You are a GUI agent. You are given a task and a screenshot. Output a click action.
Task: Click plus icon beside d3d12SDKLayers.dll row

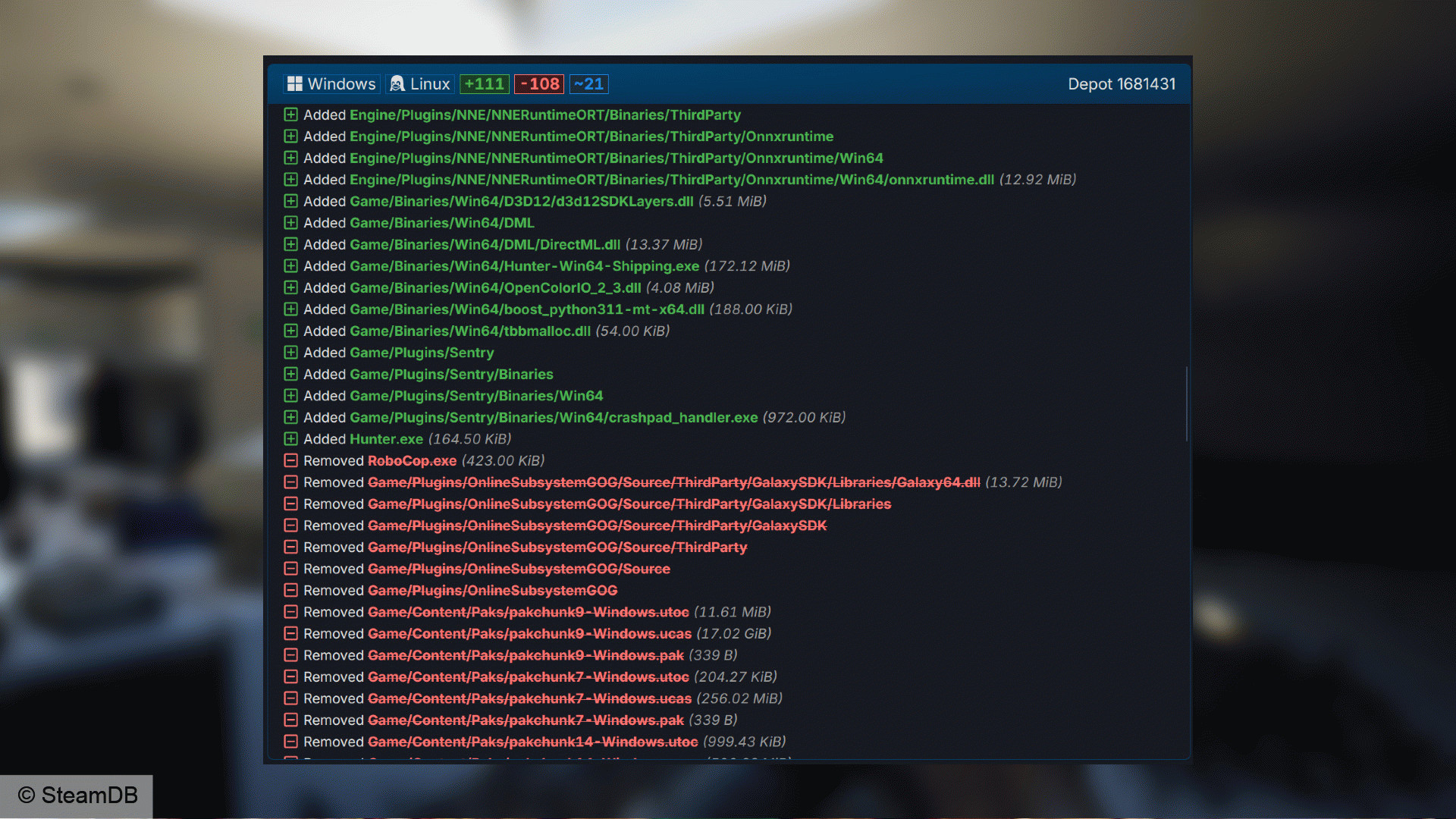pos(290,201)
